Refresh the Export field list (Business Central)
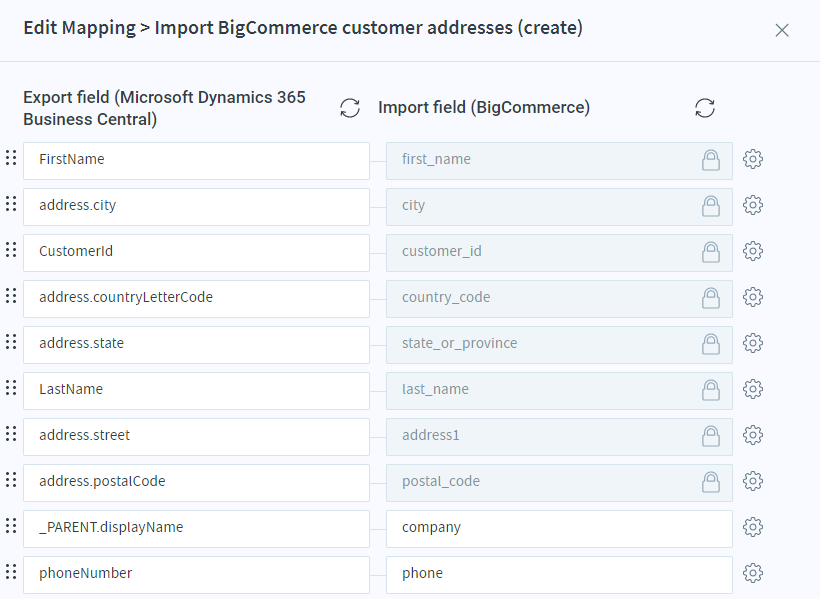820x599 pixels. tap(350, 108)
